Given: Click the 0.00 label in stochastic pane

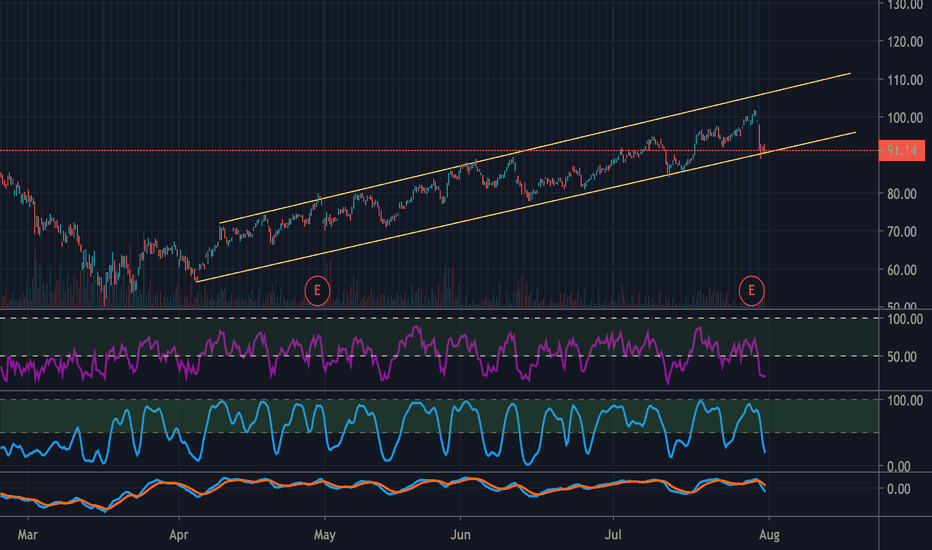Looking at the screenshot, I should point(898,467).
